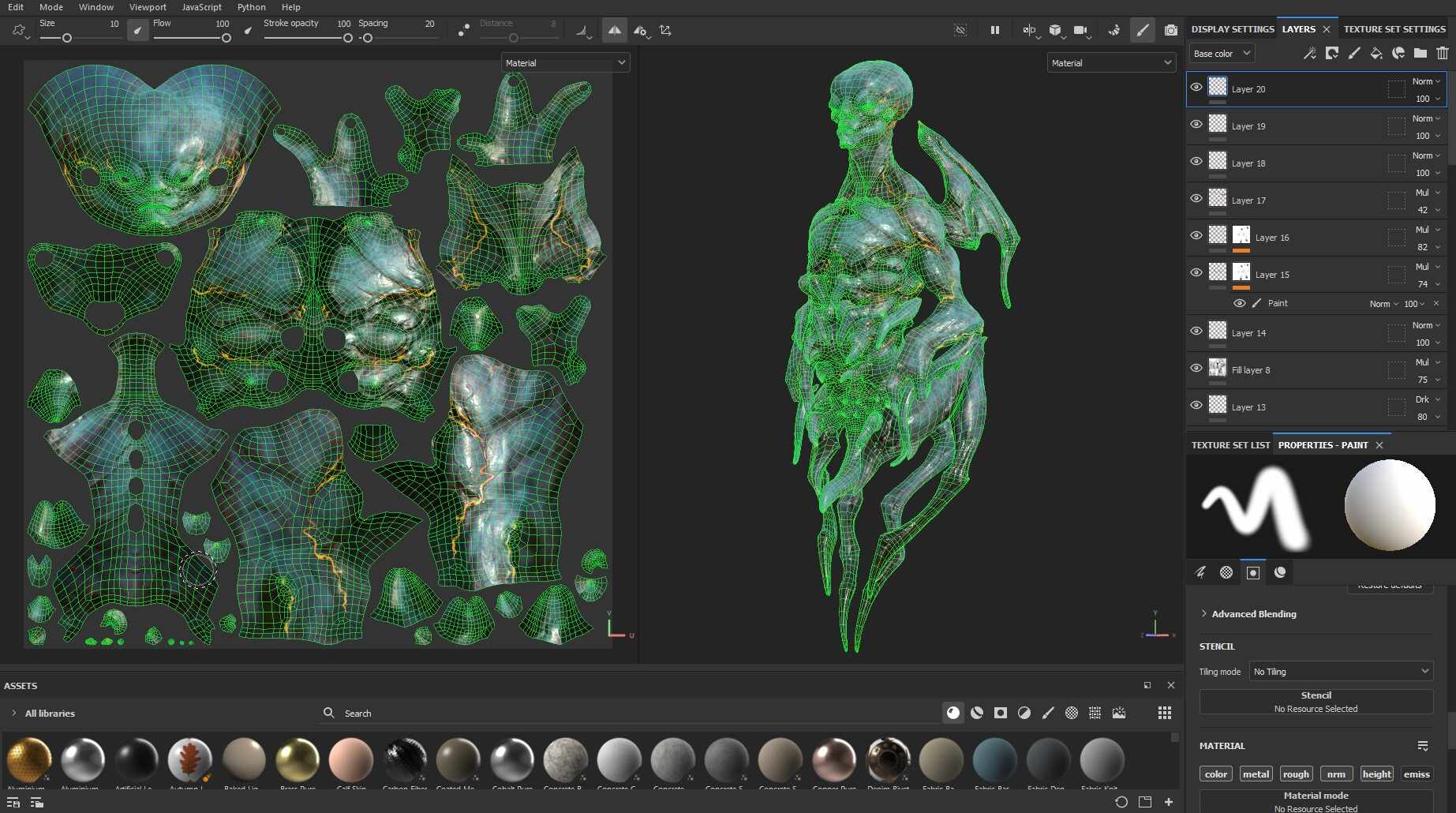The width and height of the screenshot is (1456, 813).
Task: Expand All libraries in Assets
Action: (x=43, y=714)
